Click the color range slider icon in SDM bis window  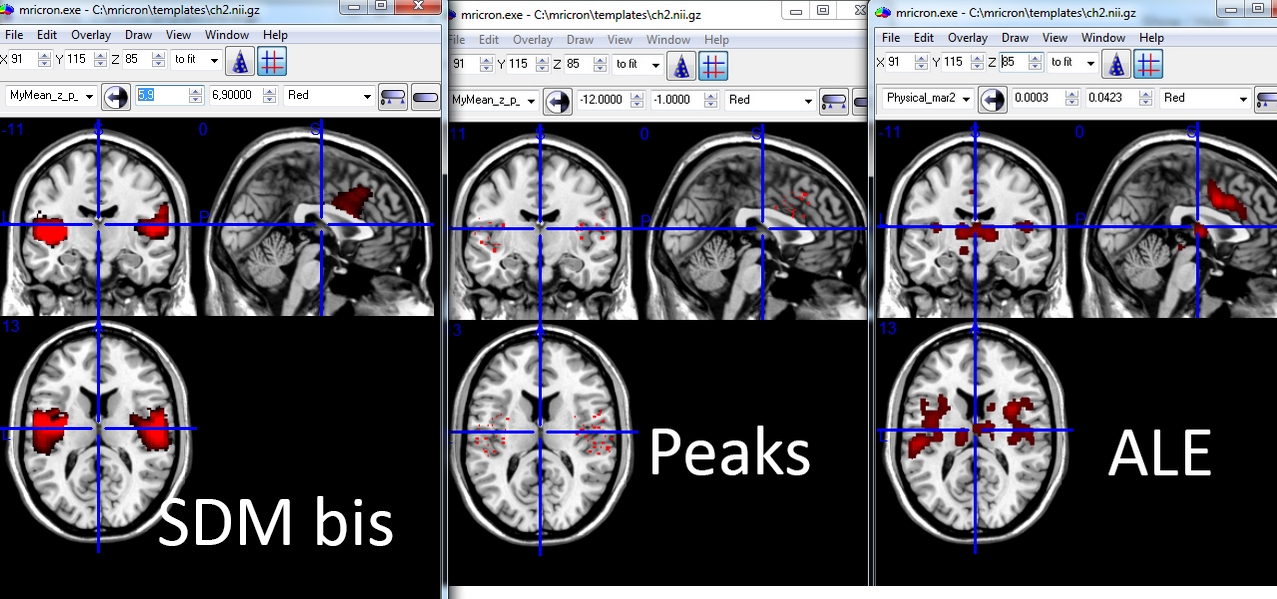(393, 97)
